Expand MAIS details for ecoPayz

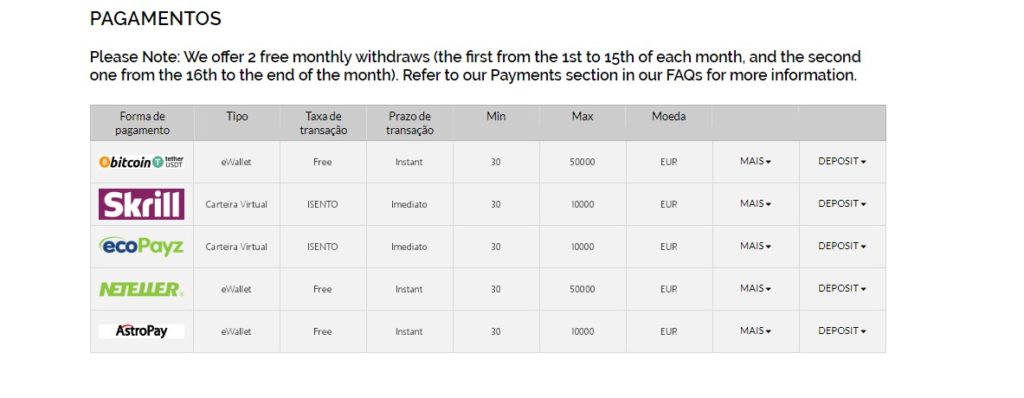[x=756, y=246]
